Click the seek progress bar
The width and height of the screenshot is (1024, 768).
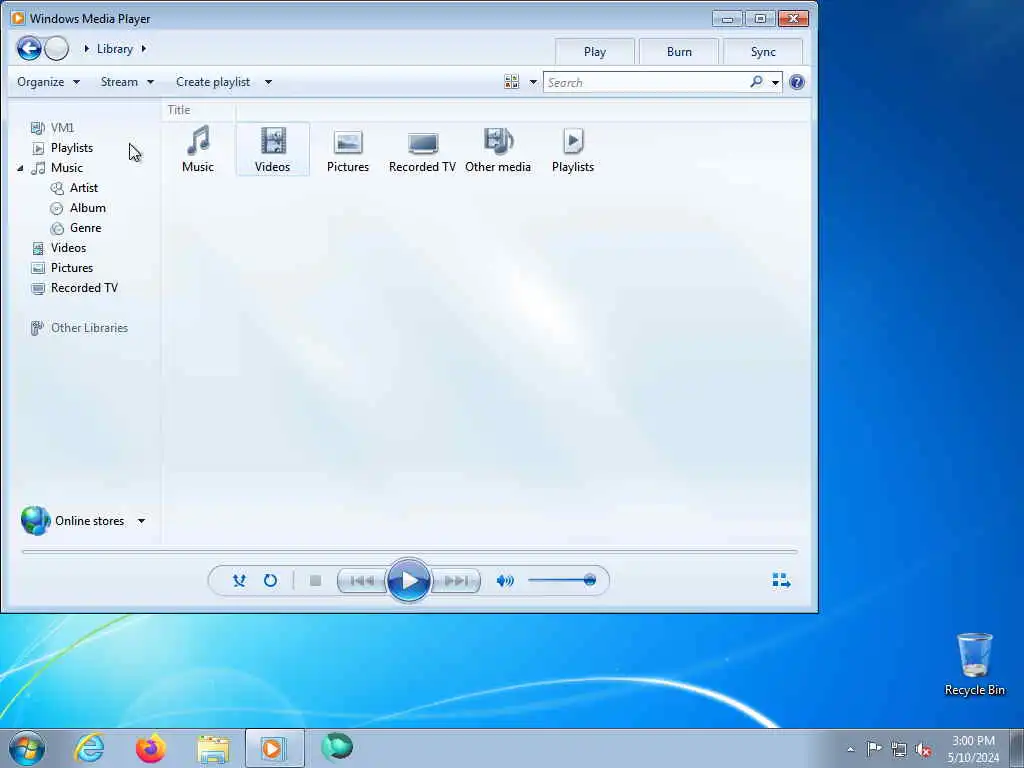(x=409, y=552)
